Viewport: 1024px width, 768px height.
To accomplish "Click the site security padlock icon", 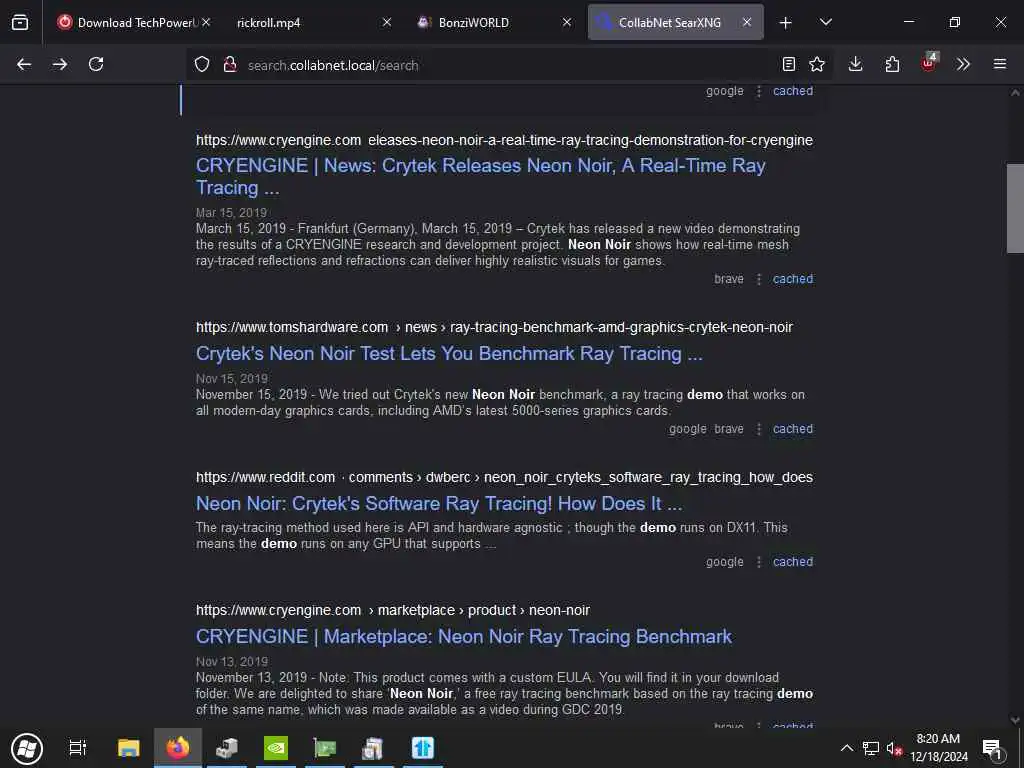I will point(229,64).
